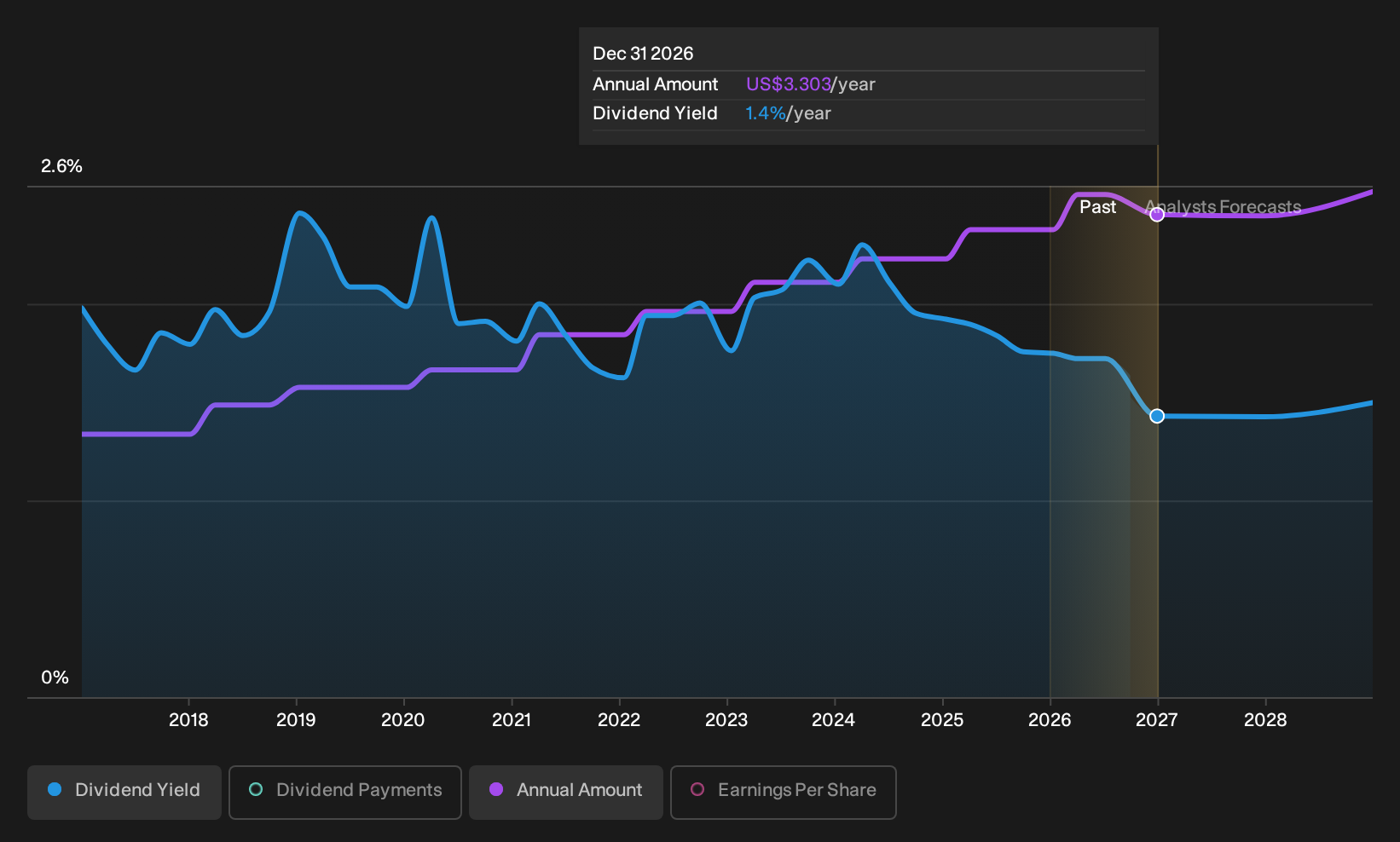Image resolution: width=1400 pixels, height=842 pixels.
Task: Toggle the Dividend Yield legend button
Action: [124, 792]
